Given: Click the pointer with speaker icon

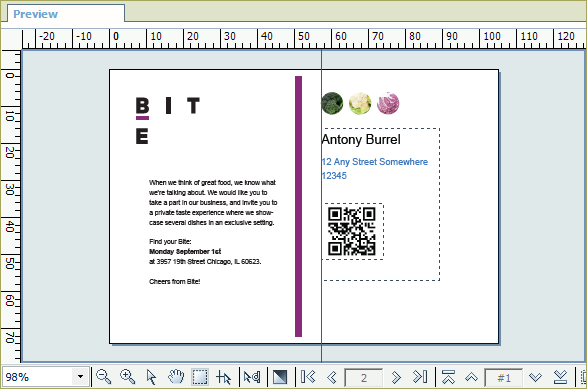Looking at the screenshot, I should [252, 377].
